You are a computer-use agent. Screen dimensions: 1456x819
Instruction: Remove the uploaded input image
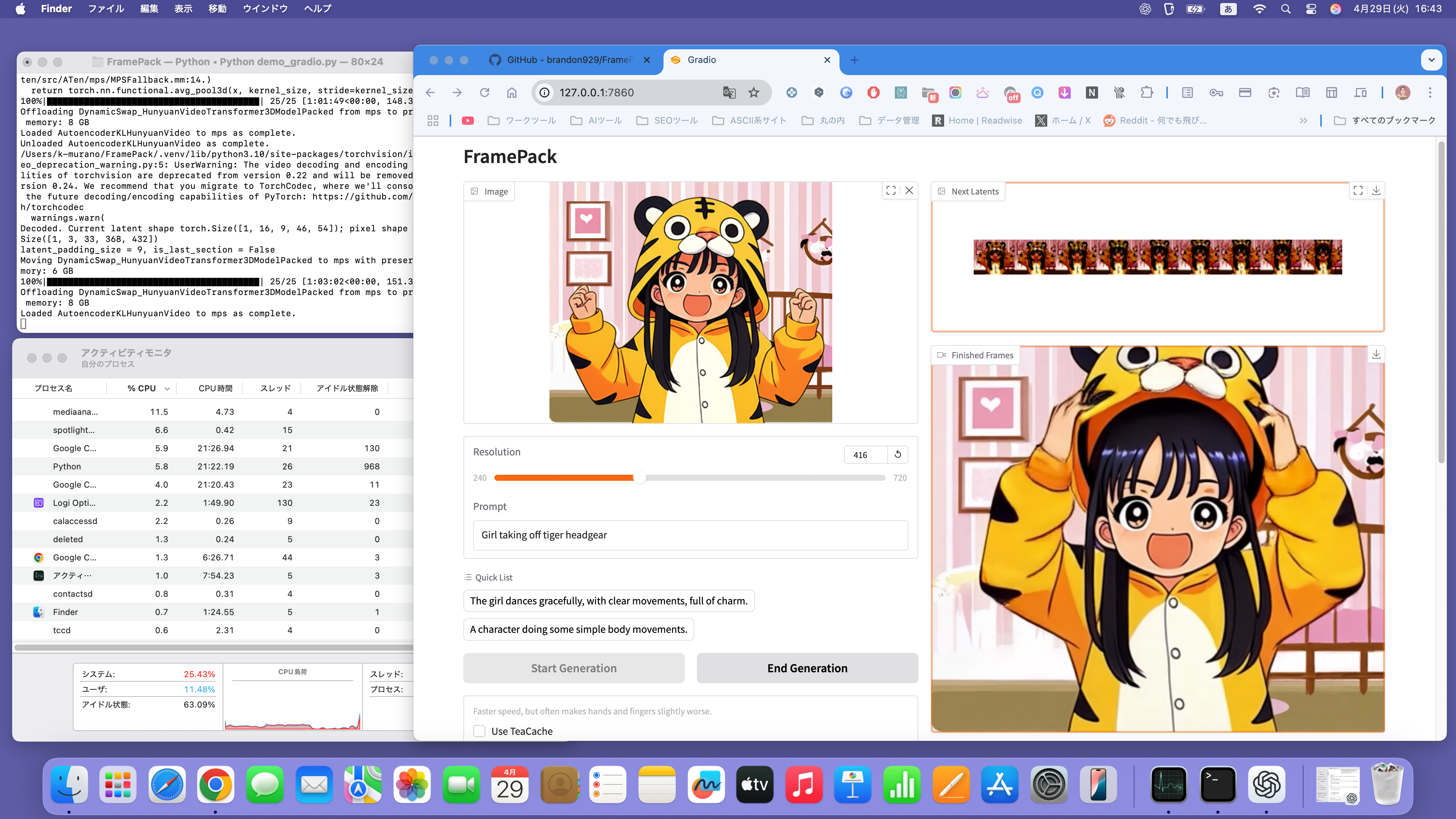pyautogui.click(x=909, y=190)
